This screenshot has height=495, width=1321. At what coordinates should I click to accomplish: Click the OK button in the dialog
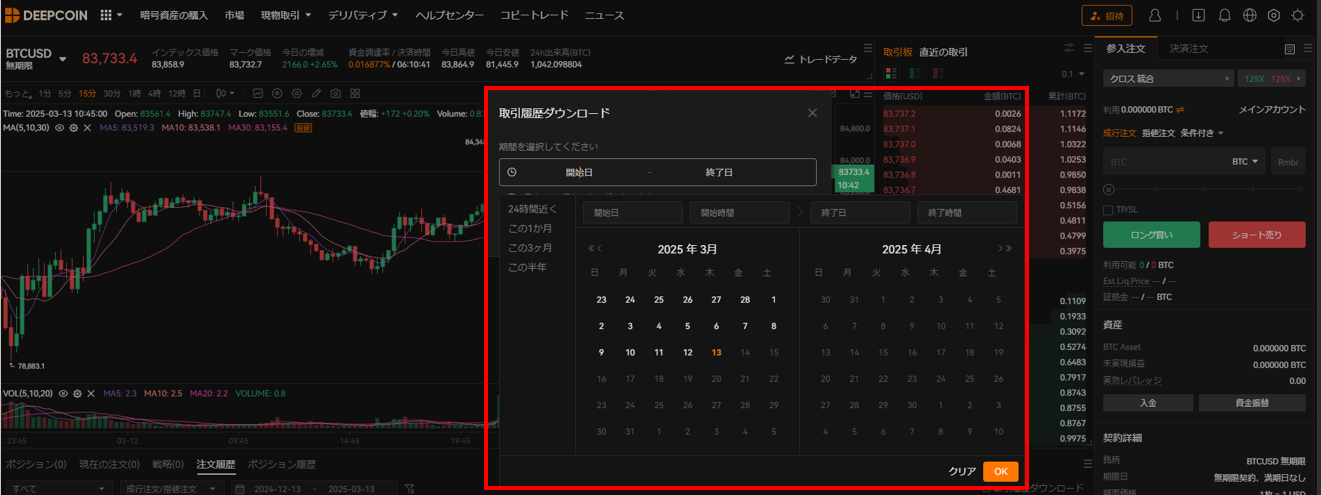tap(1000, 471)
